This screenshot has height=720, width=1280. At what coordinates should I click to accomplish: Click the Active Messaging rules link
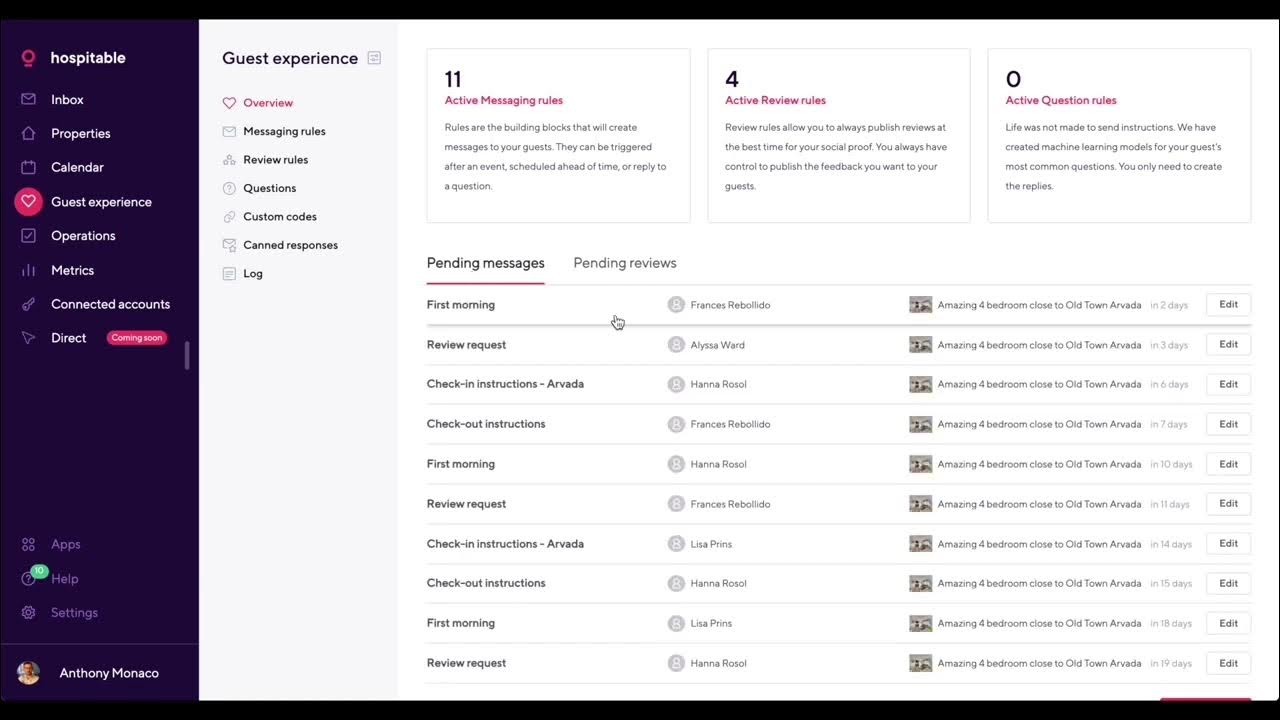click(504, 100)
